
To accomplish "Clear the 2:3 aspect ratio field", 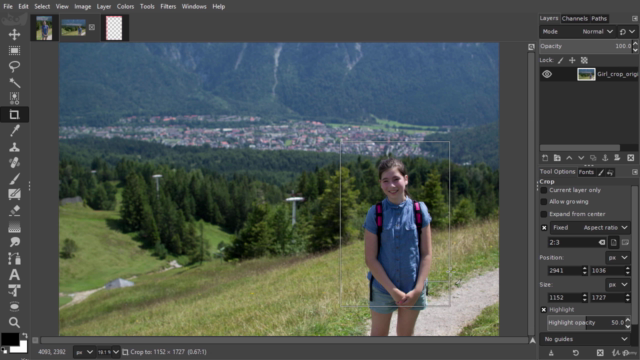I will tap(602, 242).
